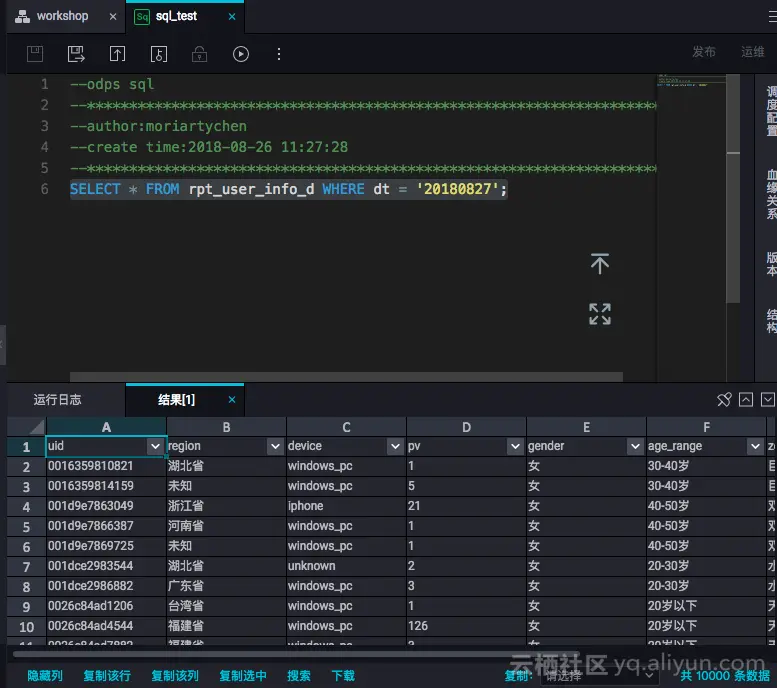777x688 pixels.
Task: Open the gender column filter dropdown
Action: (x=635, y=446)
